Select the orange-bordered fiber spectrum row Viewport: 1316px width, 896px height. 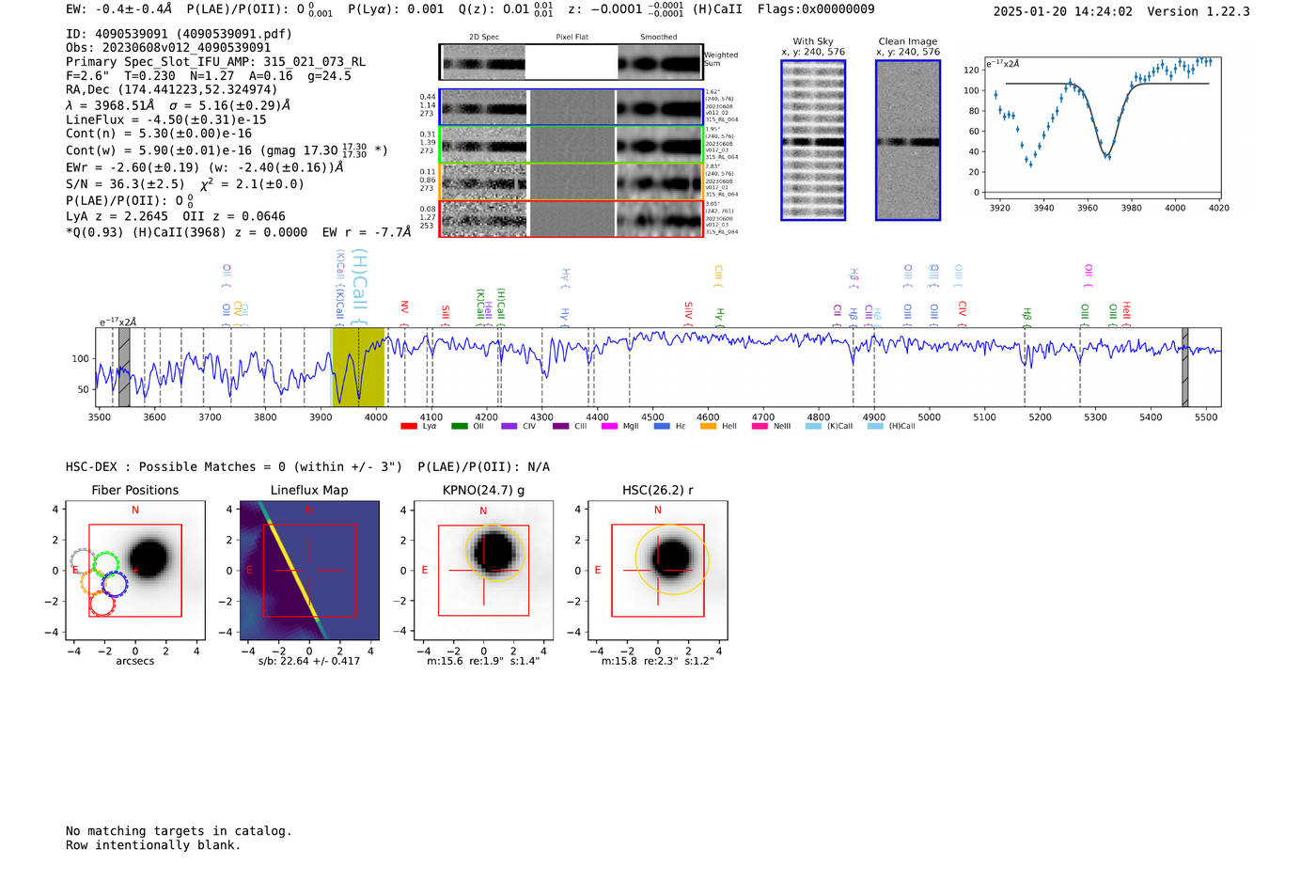[x=571, y=181]
